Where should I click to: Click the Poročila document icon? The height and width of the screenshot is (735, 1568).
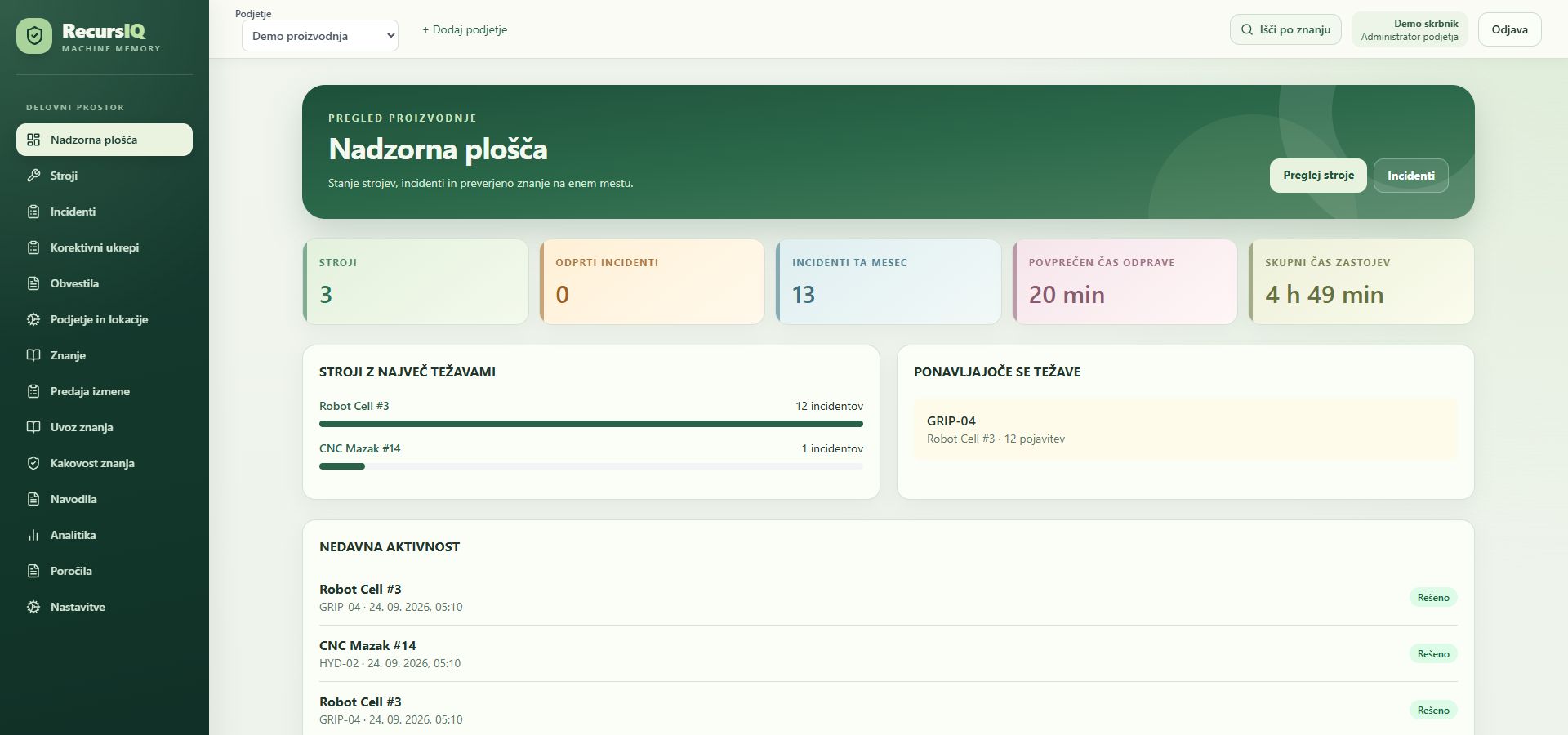33,571
